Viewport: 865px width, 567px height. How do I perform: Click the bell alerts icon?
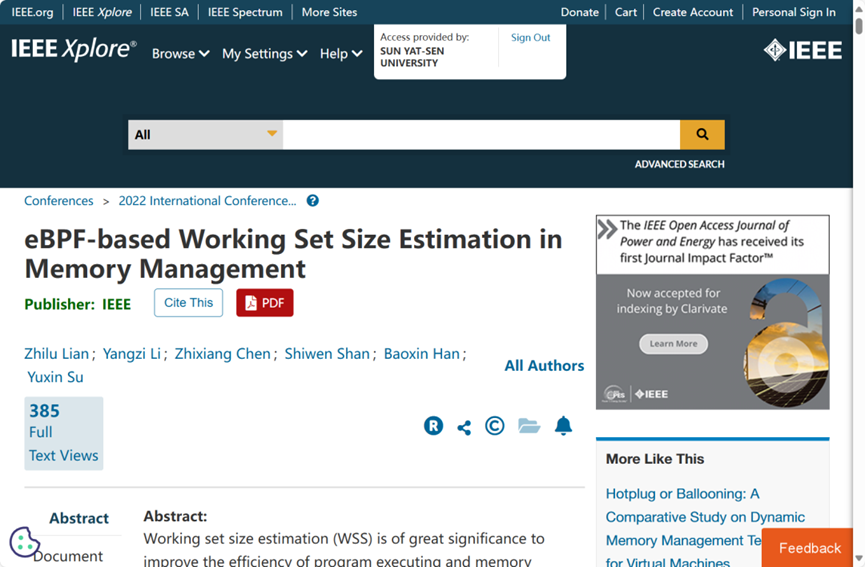pyautogui.click(x=563, y=426)
